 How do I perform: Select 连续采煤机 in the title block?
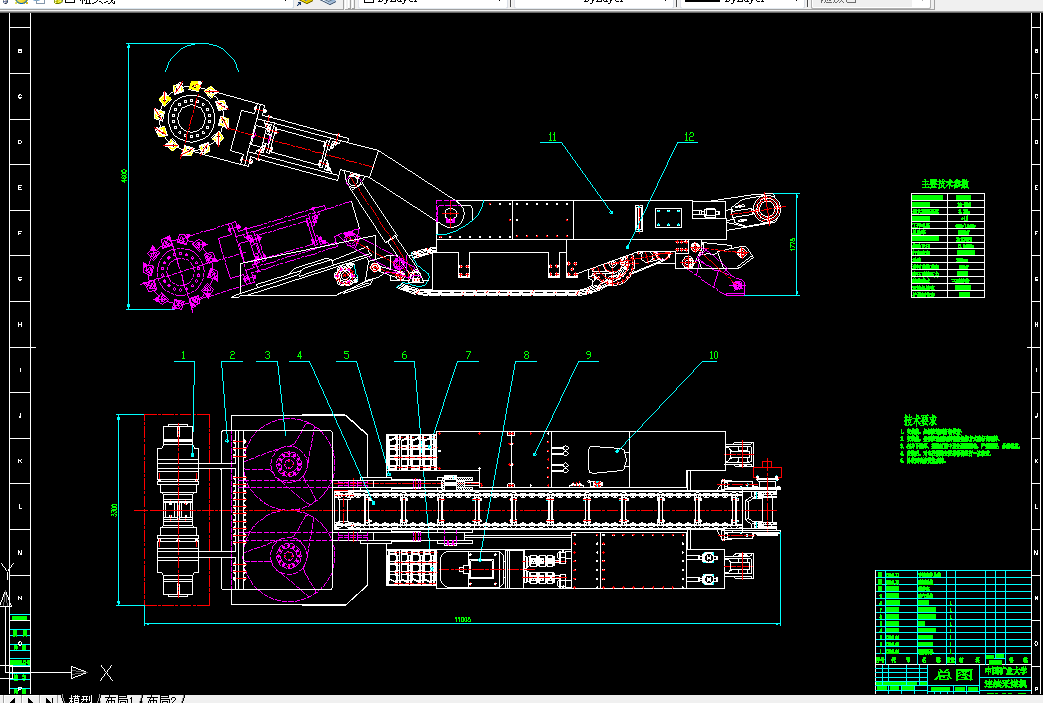pyautogui.click(x=1006, y=683)
